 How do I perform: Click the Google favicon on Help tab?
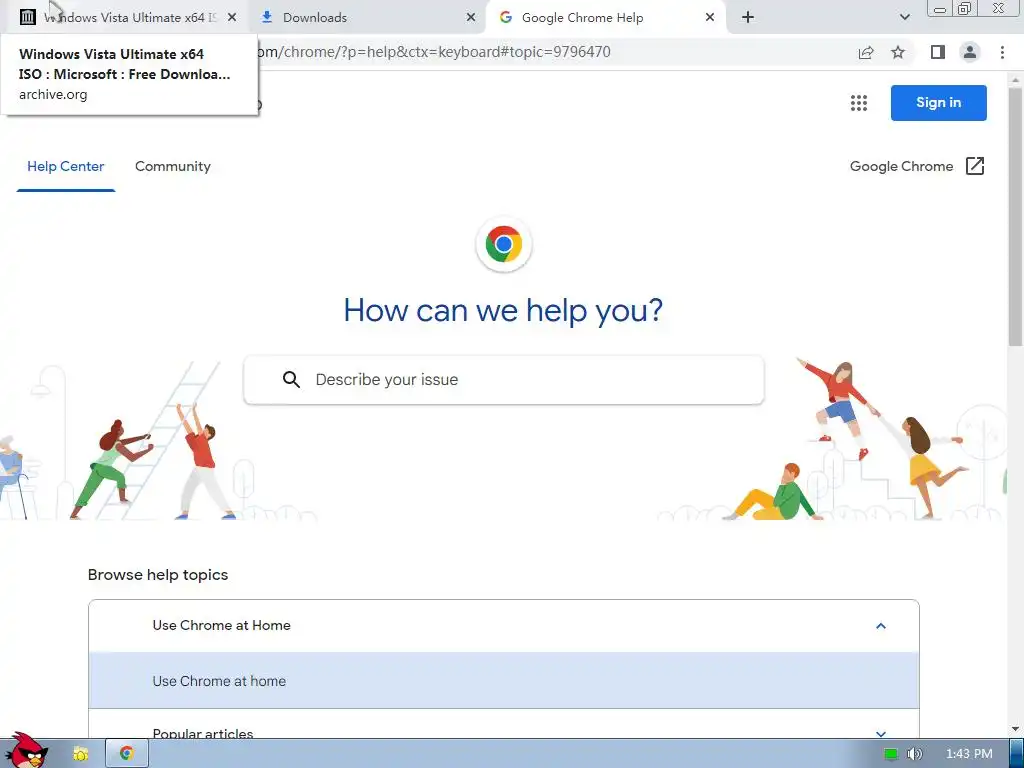coord(505,18)
